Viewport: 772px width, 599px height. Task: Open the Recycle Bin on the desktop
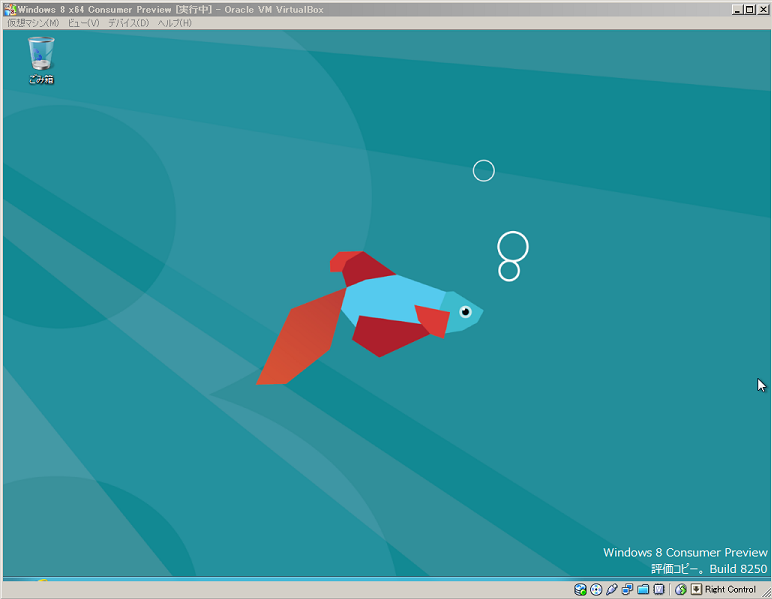click(41, 58)
